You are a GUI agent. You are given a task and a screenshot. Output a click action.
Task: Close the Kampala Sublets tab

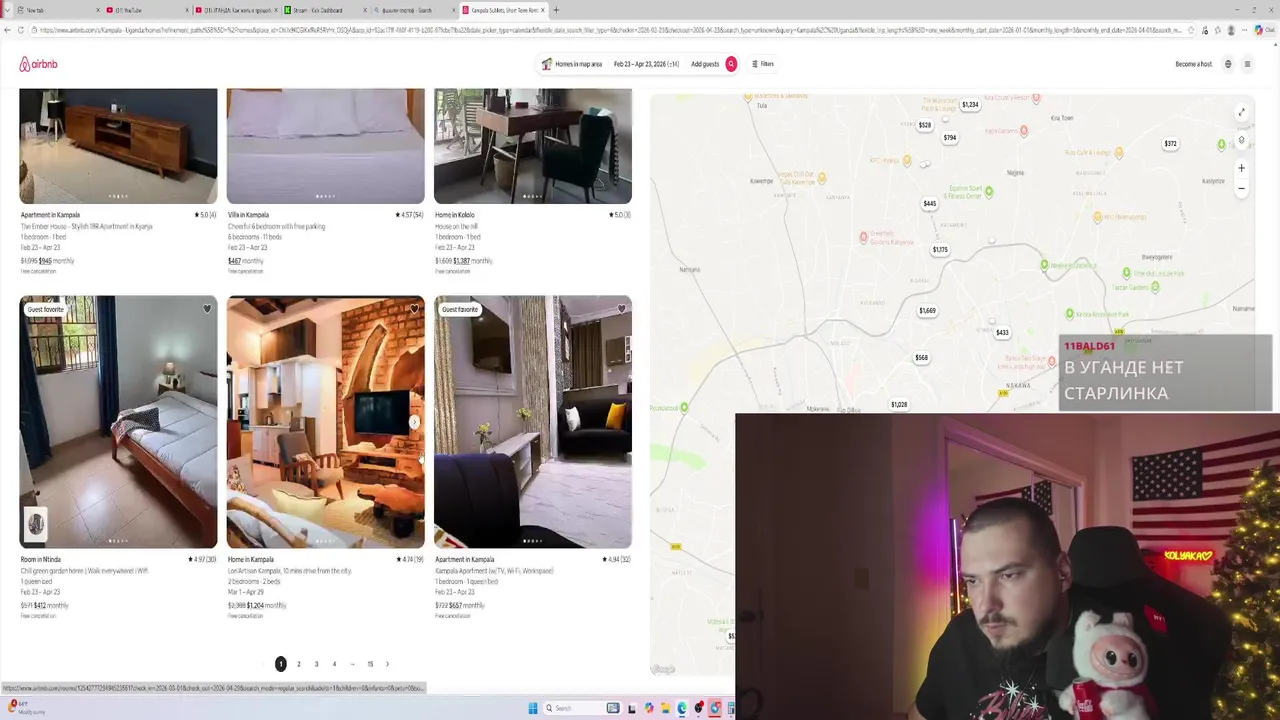543,10
